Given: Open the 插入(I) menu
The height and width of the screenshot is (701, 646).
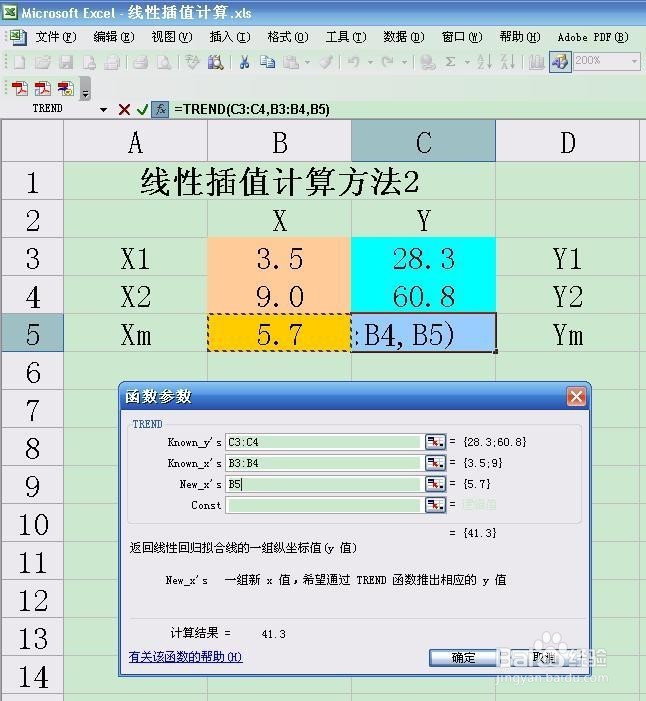Looking at the screenshot, I should pyautogui.click(x=230, y=37).
